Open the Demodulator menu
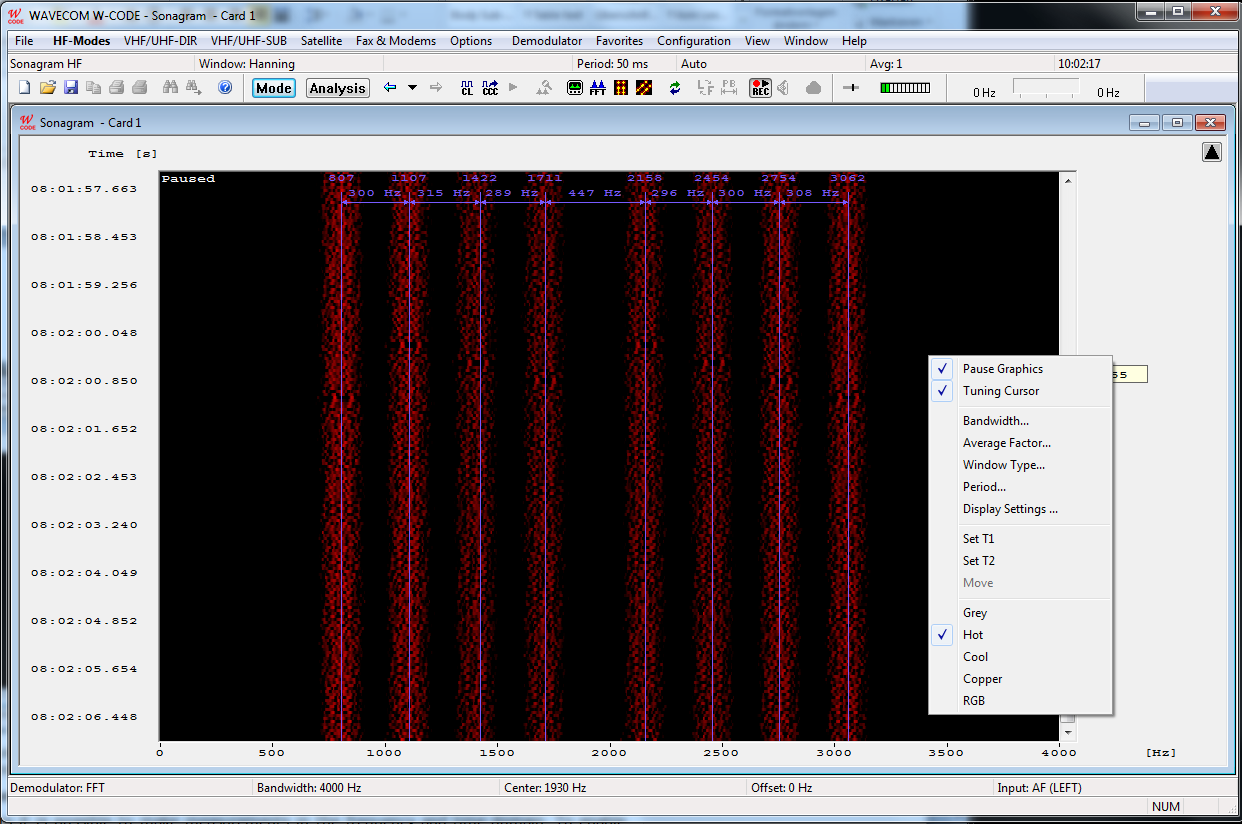The image size is (1242, 824). (x=546, y=41)
